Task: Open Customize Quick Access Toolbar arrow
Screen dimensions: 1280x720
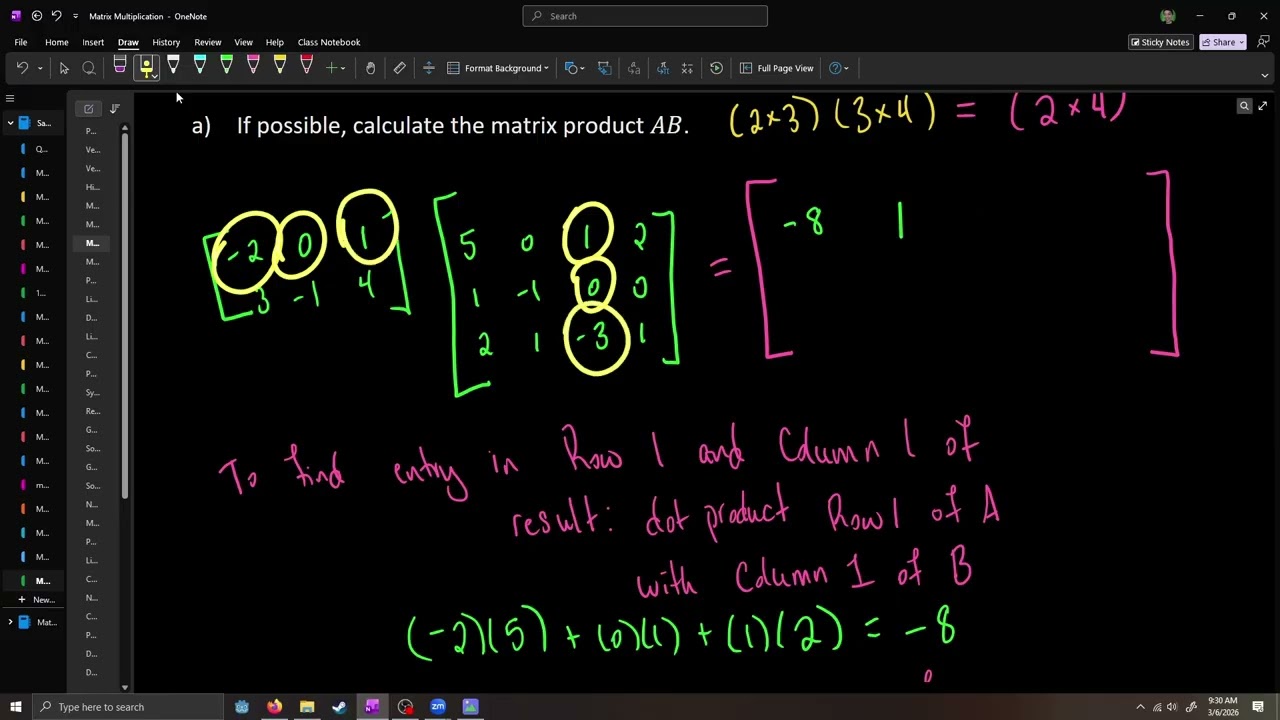Action: point(75,16)
